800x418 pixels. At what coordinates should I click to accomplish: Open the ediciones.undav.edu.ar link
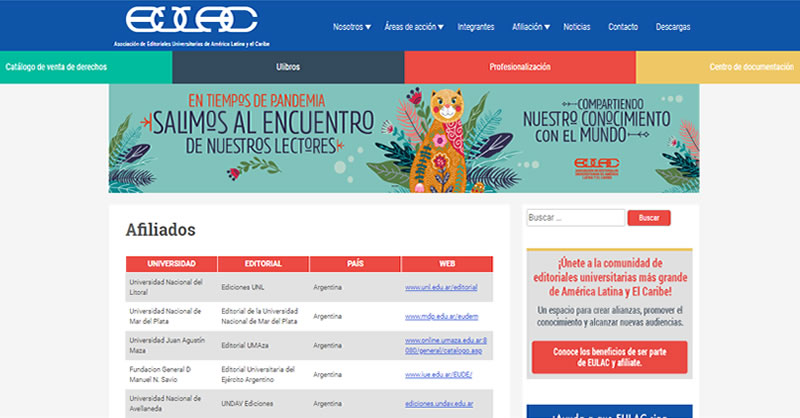pos(439,404)
